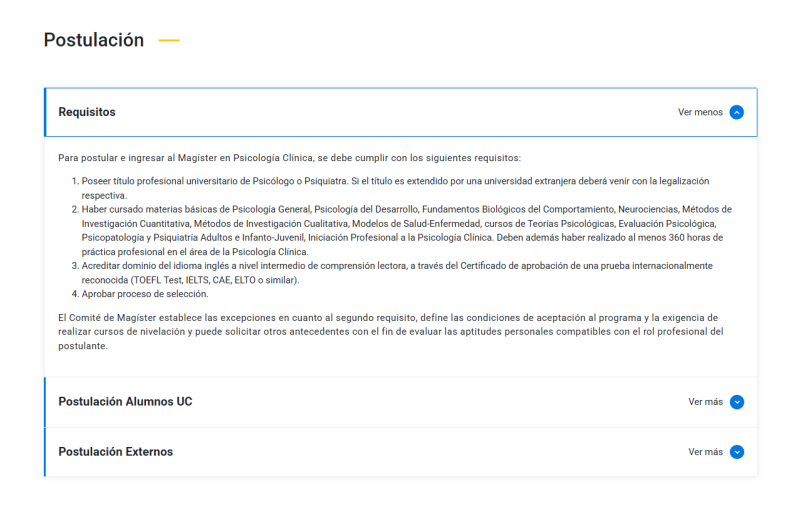Click the paragraph beginning "El Comité de Magíster"
Viewport: 800px width, 509px height.
391,332
